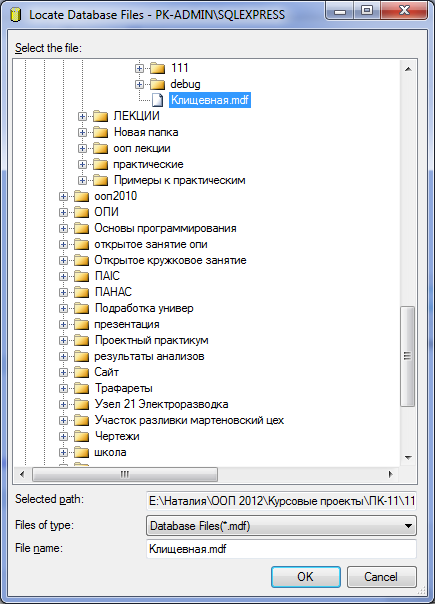Click horizontal scrollbar left arrow
Image resolution: width=435 pixels, height=604 pixels.
(x=22, y=474)
